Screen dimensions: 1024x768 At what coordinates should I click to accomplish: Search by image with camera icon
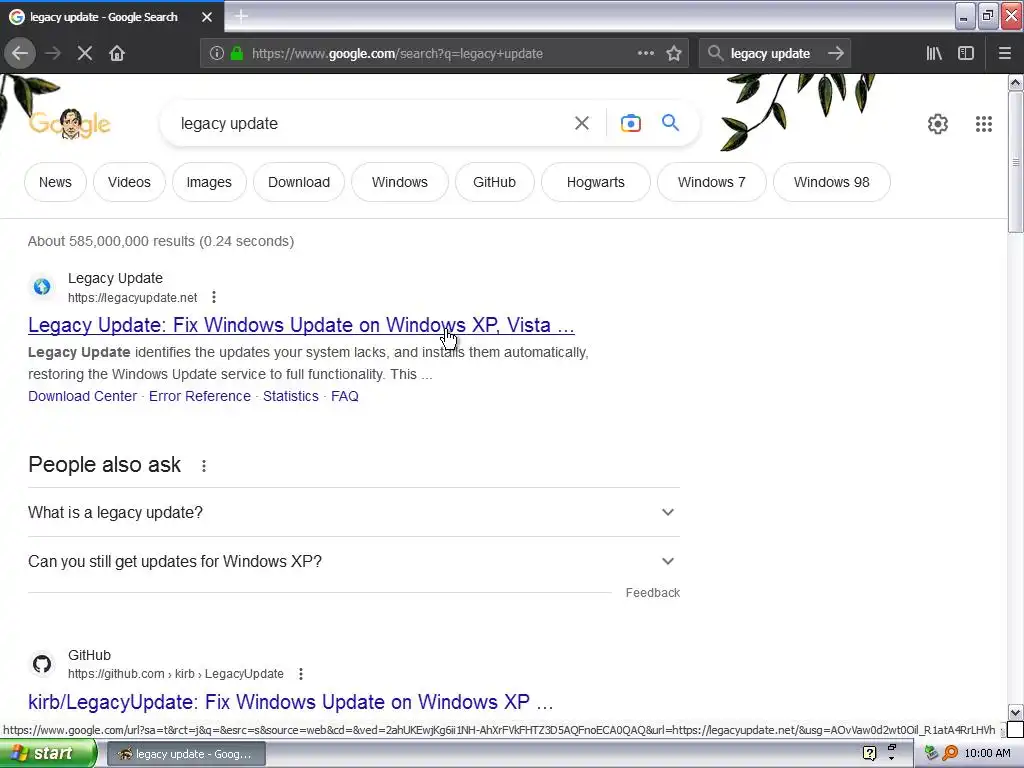coord(630,123)
